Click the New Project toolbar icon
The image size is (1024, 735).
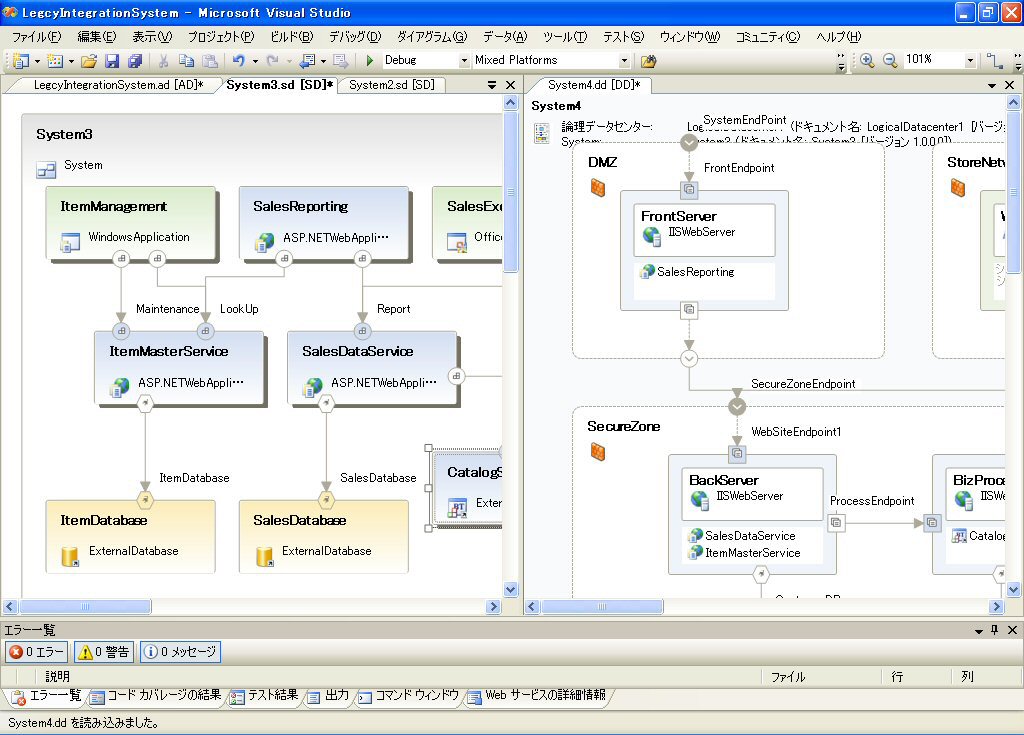click(21, 61)
